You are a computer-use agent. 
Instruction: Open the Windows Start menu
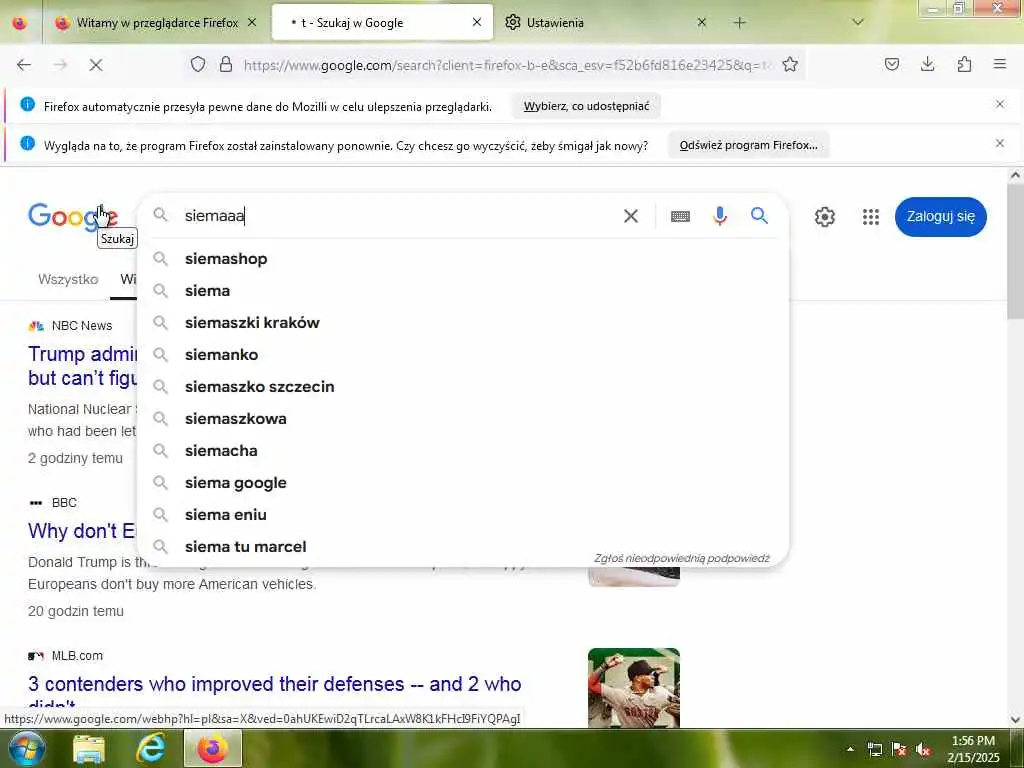27,748
